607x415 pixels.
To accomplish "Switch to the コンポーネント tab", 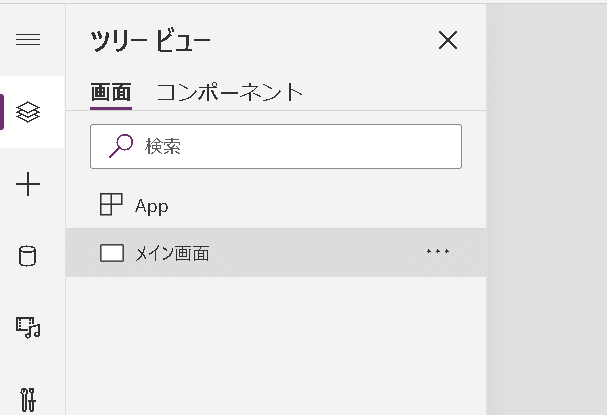I will coord(230,93).
